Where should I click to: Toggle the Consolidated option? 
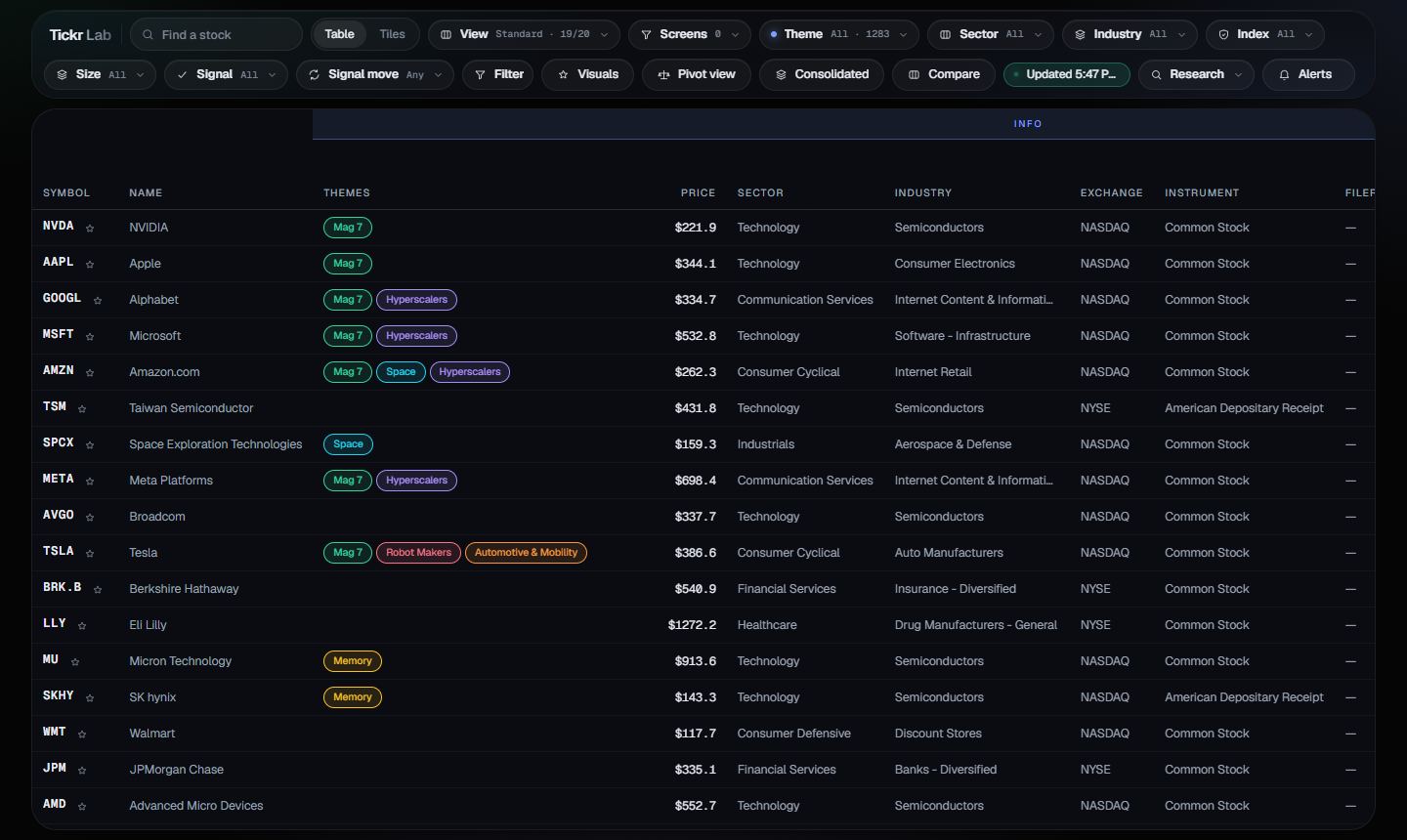pos(822,74)
